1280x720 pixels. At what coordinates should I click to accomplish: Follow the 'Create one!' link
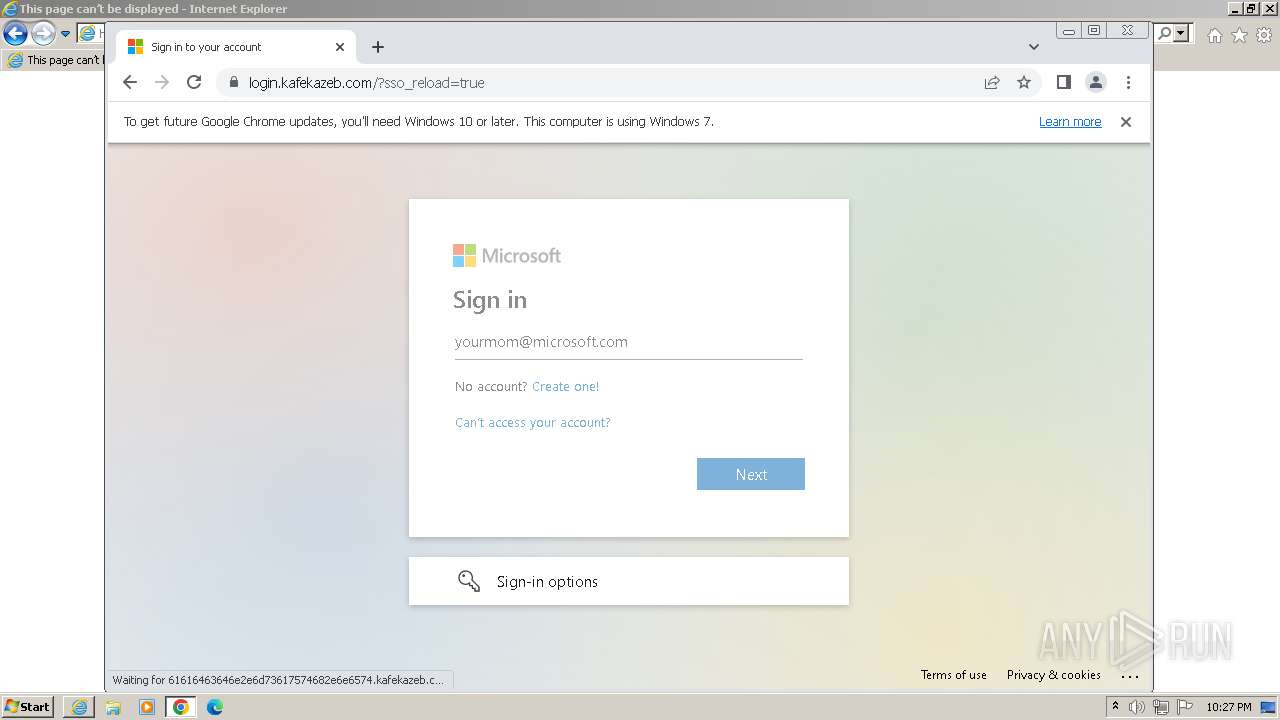[566, 387]
